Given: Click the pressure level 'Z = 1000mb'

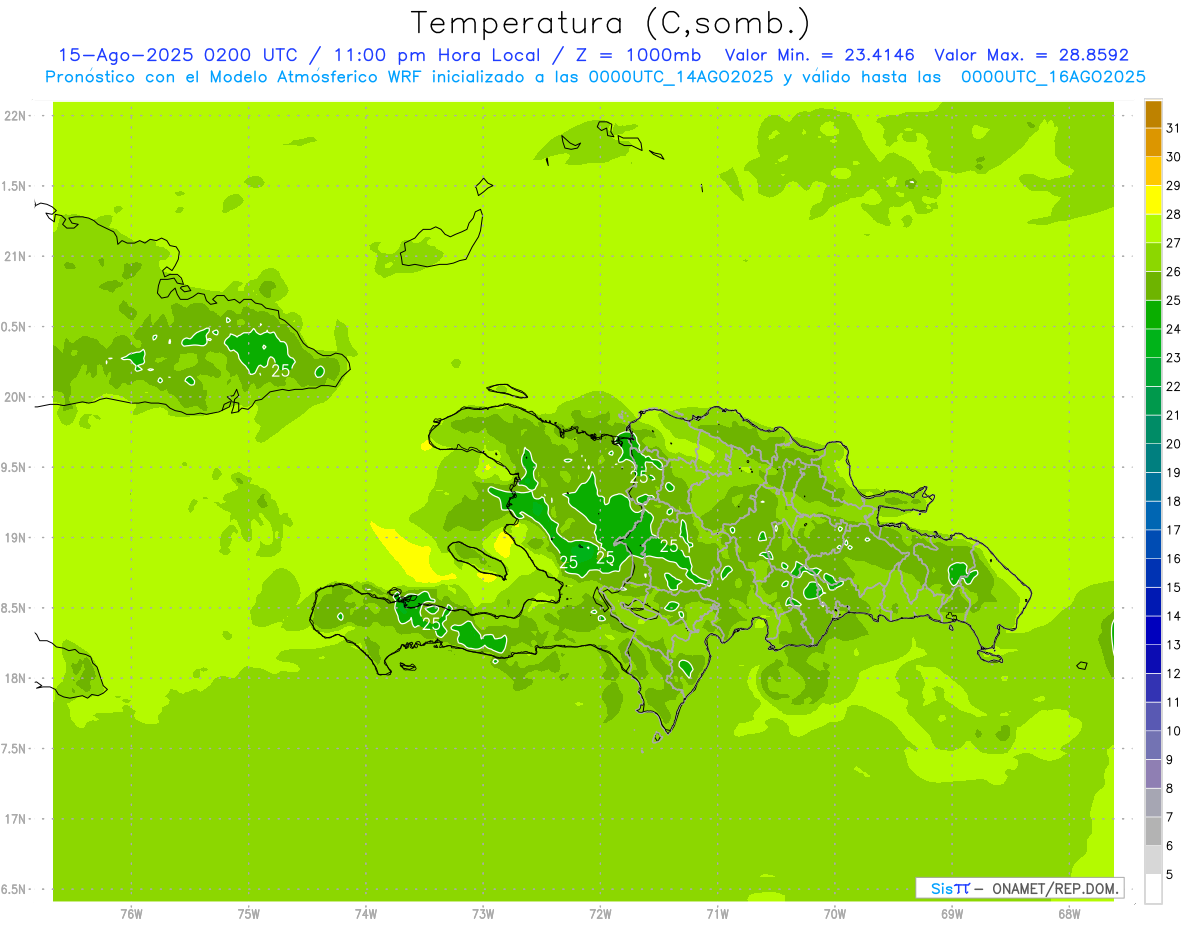Looking at the screenshot, I should tap(637, 55).
